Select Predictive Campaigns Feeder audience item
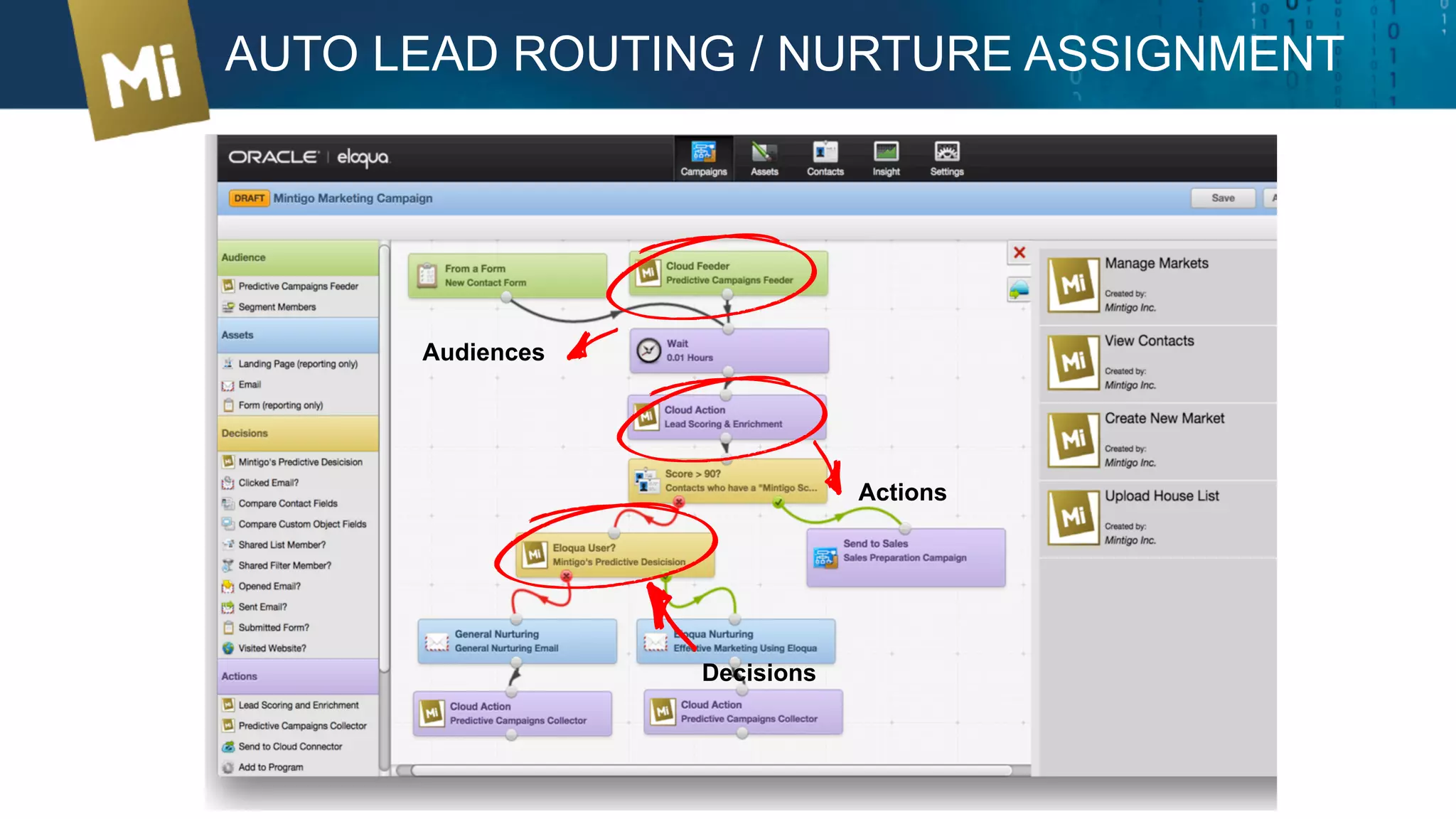Image resolution: width=1456 pixels, height=819 pixels. (x=298, y=286)
